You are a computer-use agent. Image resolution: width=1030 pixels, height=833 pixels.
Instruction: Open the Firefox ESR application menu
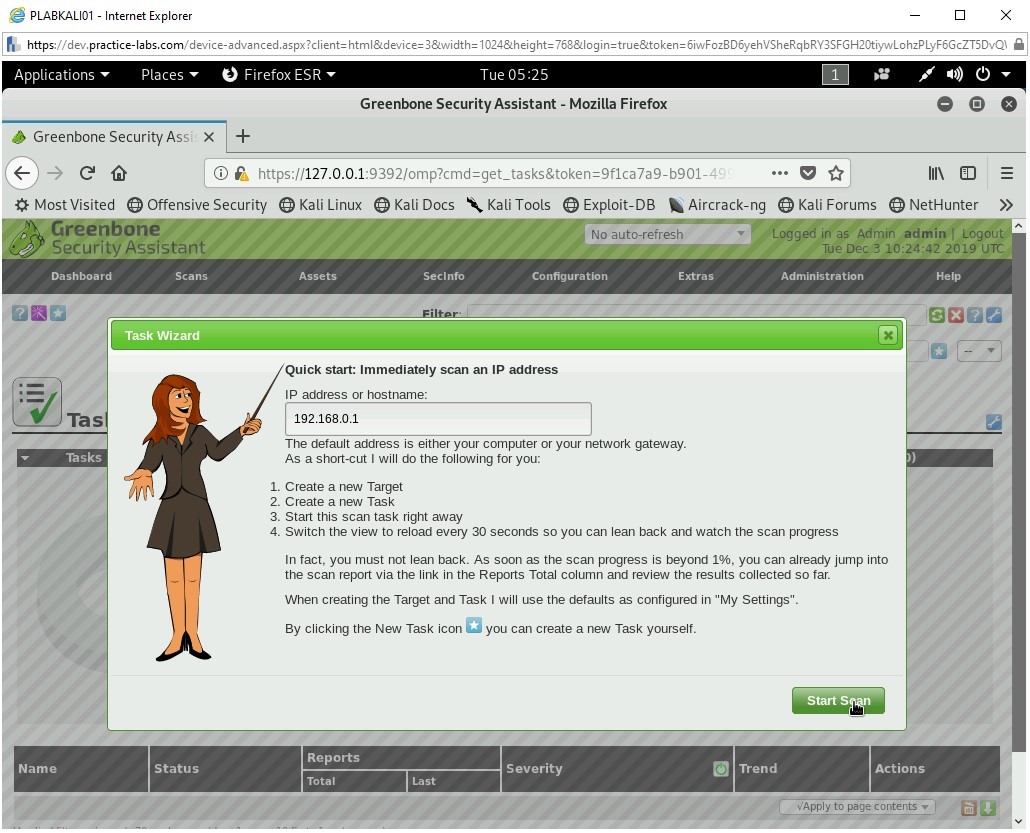[x=278, y=75]
